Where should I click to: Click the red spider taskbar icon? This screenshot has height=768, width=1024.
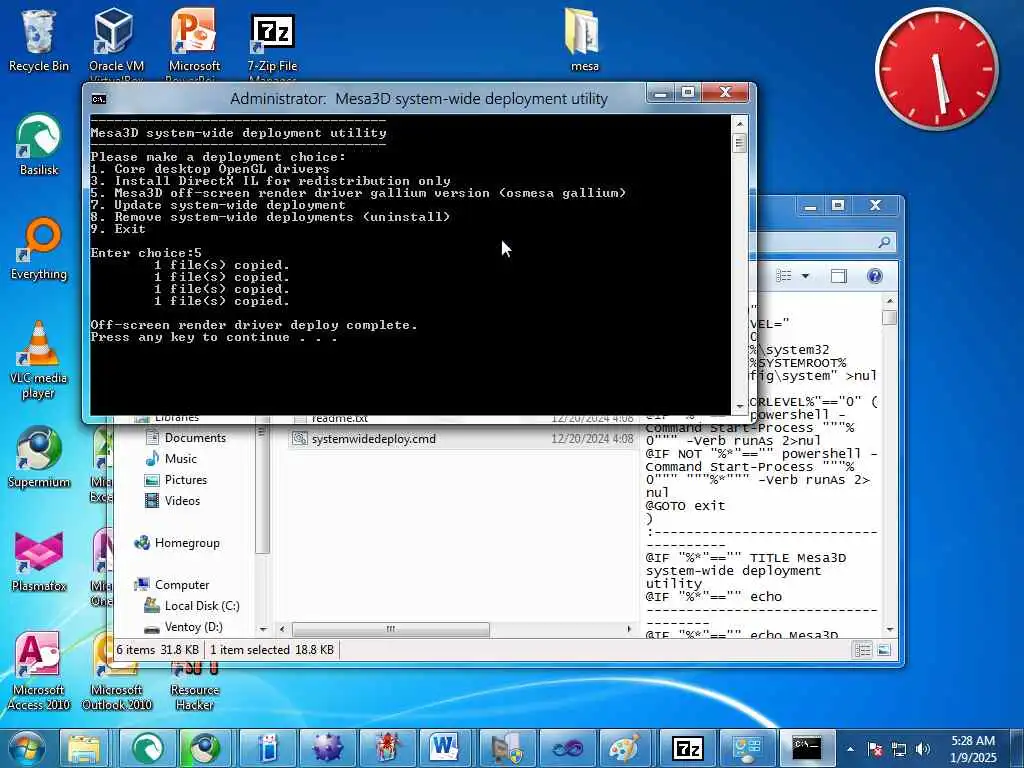[387, 748]
